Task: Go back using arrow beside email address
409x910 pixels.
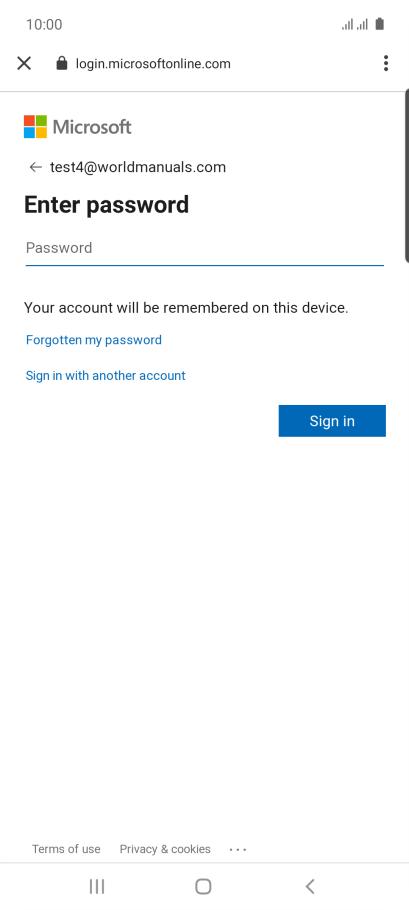Action: tap(35, 167)
